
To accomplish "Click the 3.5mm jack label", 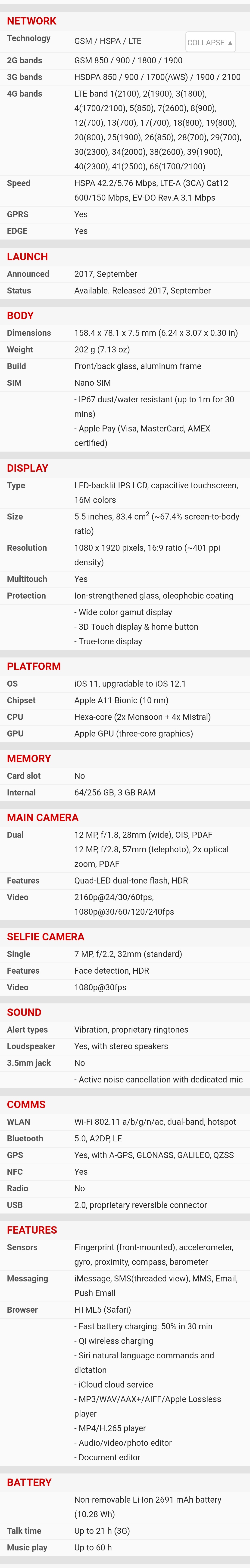I will pyautogui.click(x=29, y=1063).
